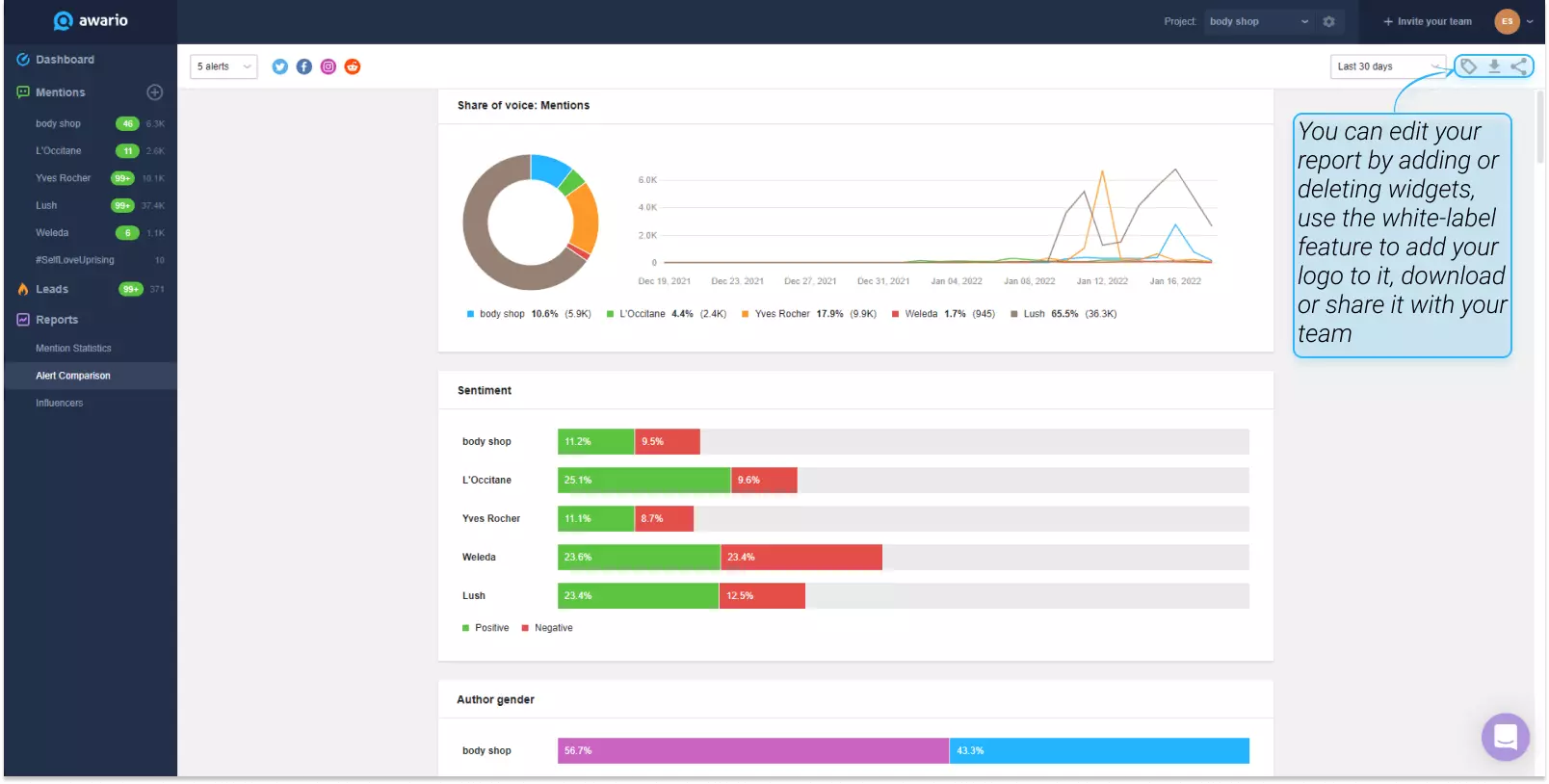Toggle body shop series in chart legend

529,314
